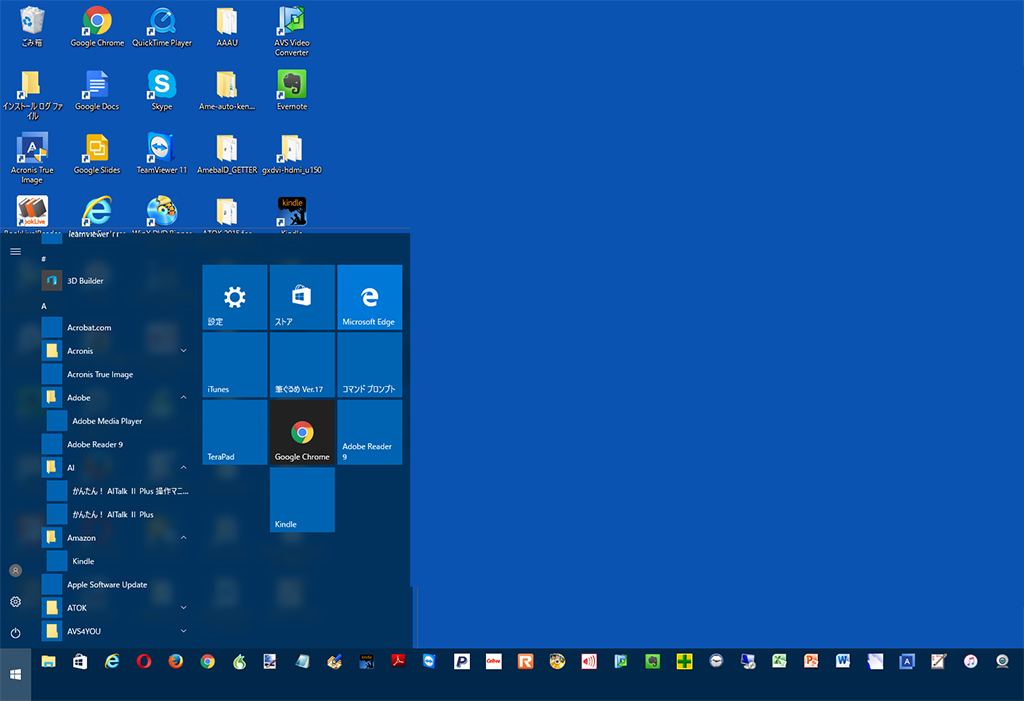Open Adobe Media Player in app list
The width and height of the screenshot is (1024, 701).
coord(119,421)
